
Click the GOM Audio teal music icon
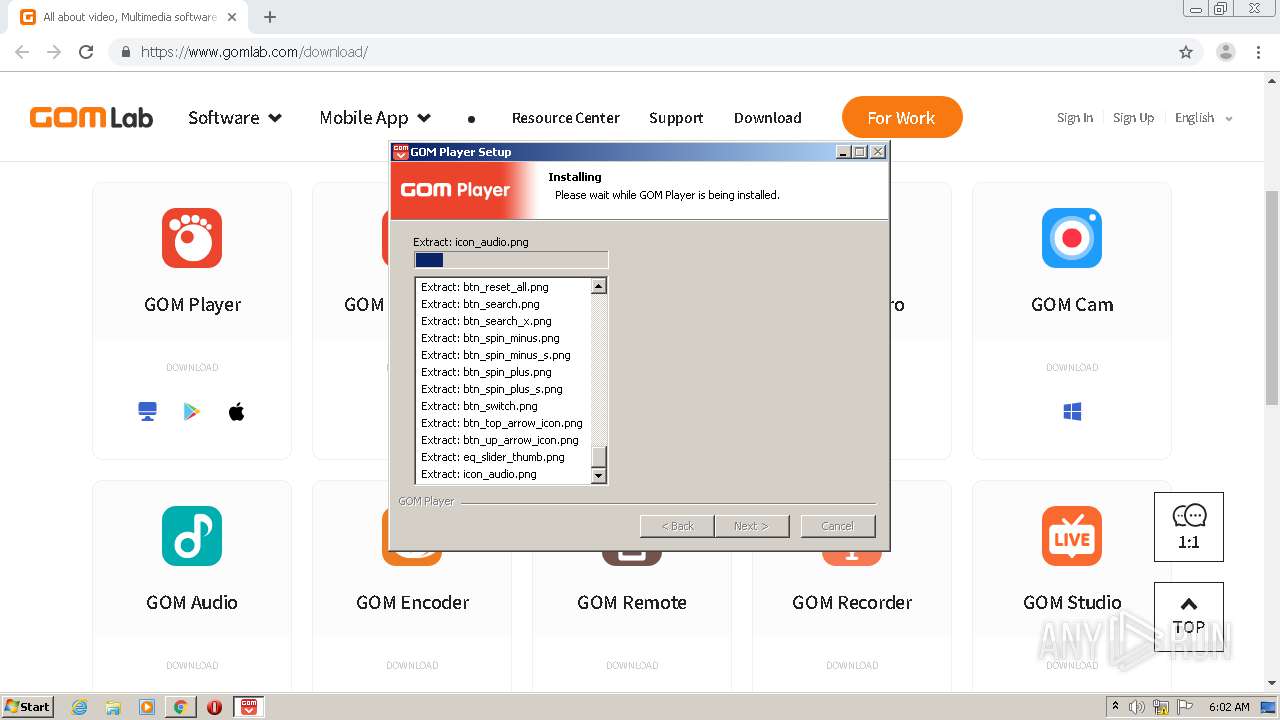(192, 536)
